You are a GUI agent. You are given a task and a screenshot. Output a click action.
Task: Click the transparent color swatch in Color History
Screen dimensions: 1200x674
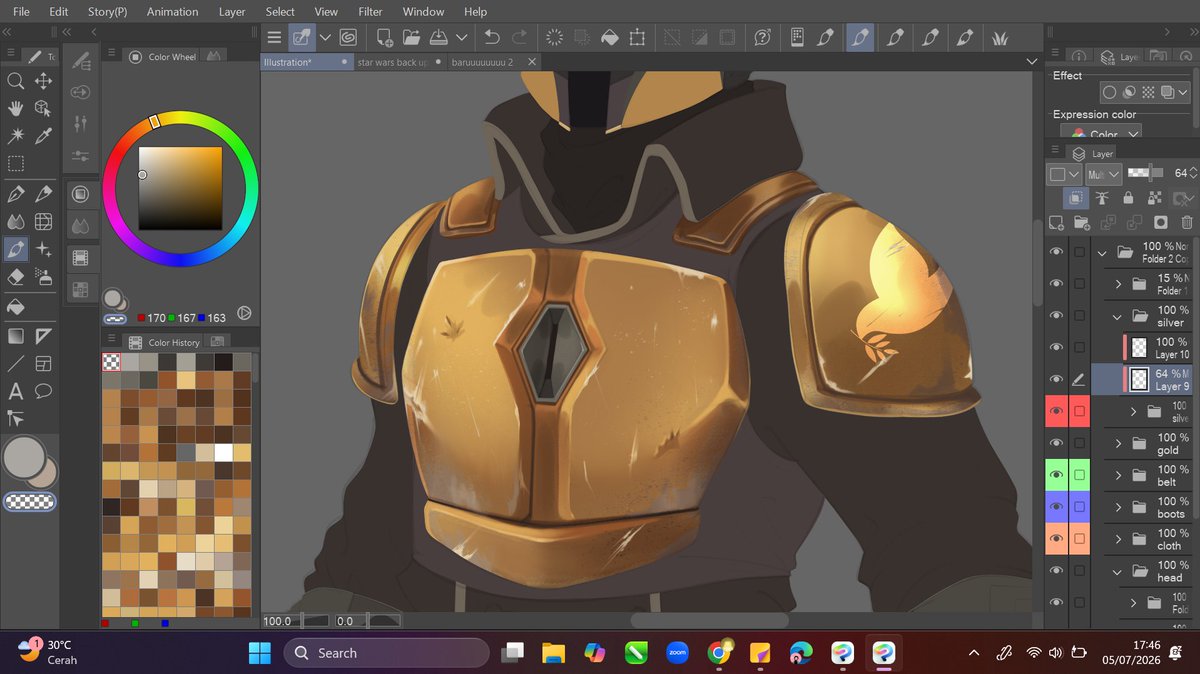pyautogui.click(x=111, y=362)
